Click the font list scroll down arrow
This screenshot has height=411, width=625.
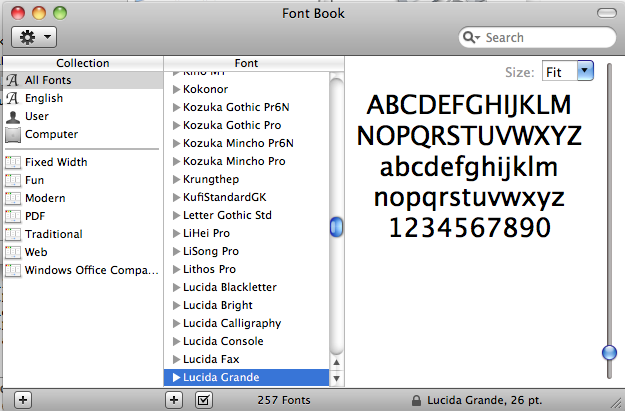[336, 378]
